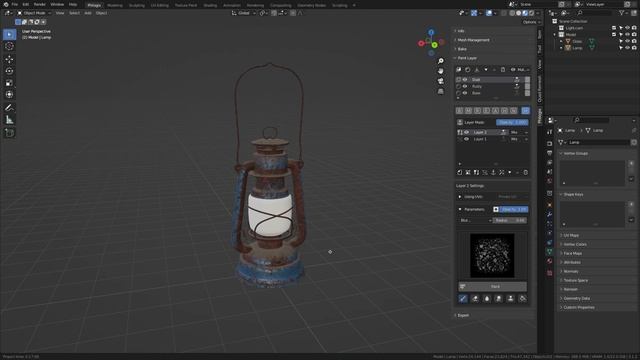Expand the Bake panel
This screenshot has width=640, height=360.
pyautogui.click(x=461, y=49)
